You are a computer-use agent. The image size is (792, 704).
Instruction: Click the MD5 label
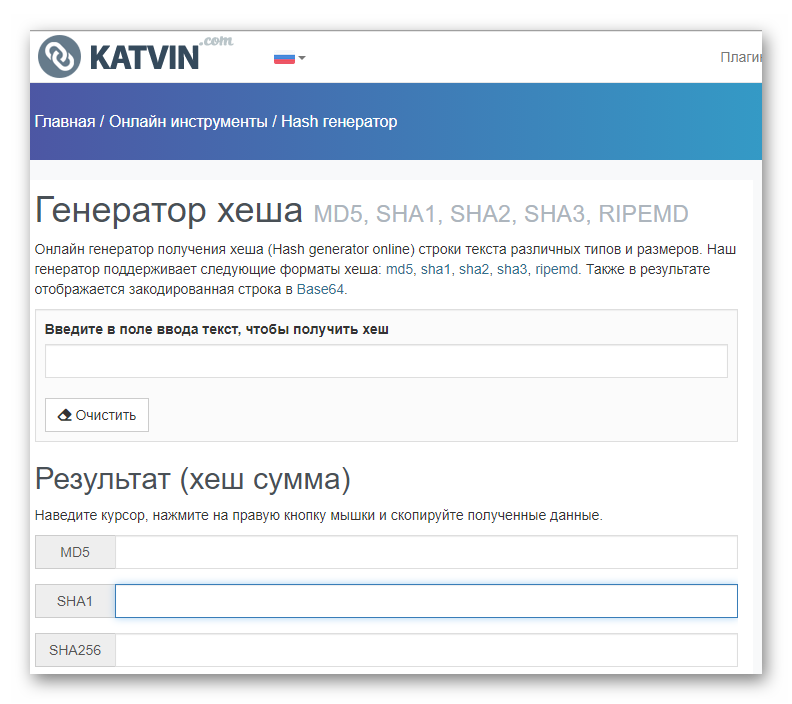coord(75,552)
